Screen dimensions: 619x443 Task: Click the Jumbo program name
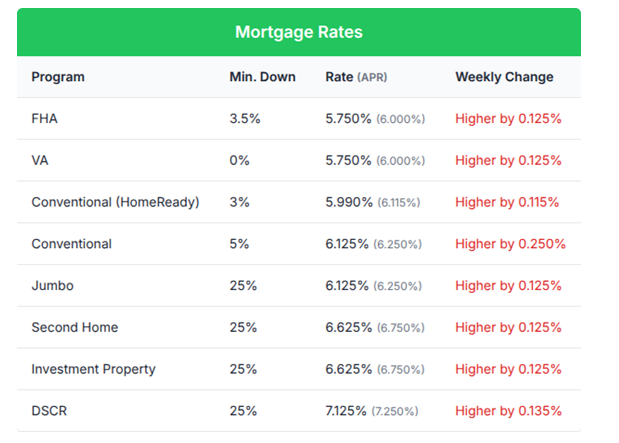(52, 286)
